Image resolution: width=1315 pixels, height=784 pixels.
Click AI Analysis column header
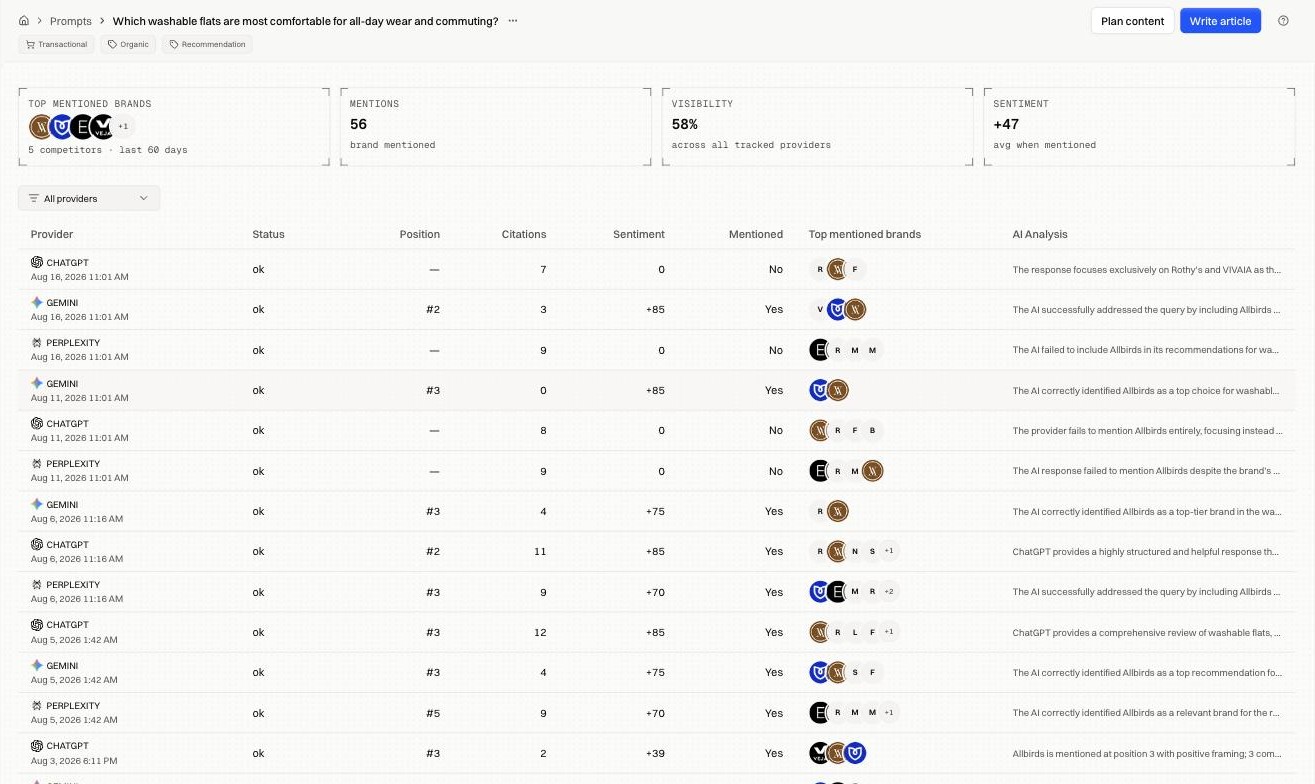[x=1040, y=234]
